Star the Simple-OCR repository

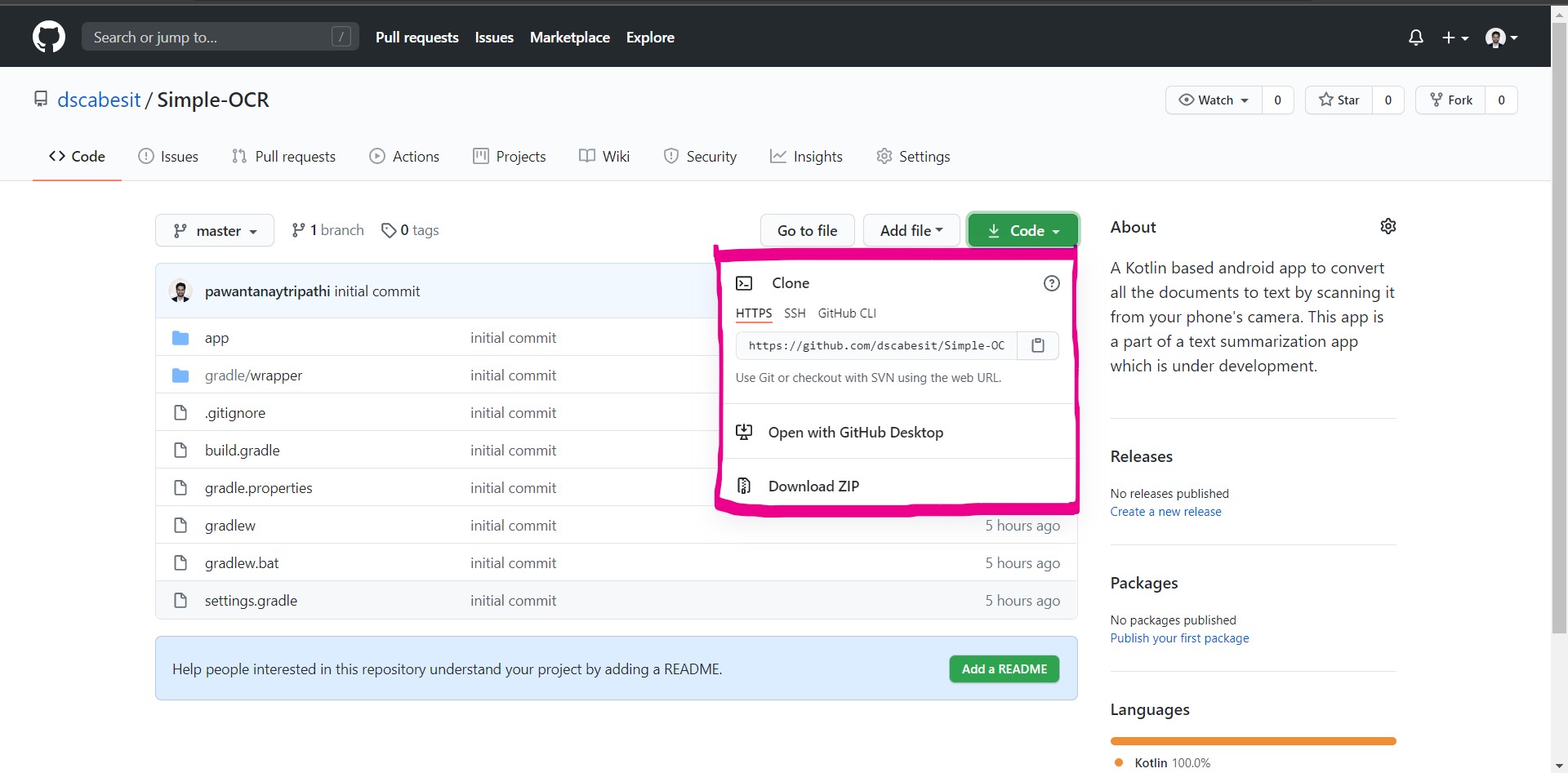click(x=1339, y=100)
